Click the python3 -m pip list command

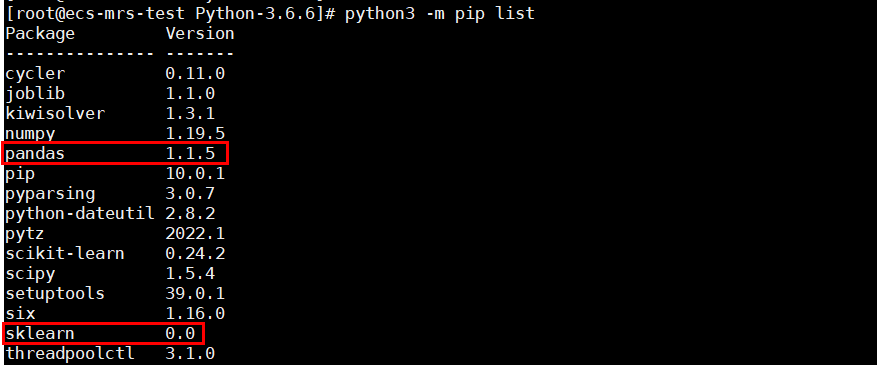coord(440,13)
